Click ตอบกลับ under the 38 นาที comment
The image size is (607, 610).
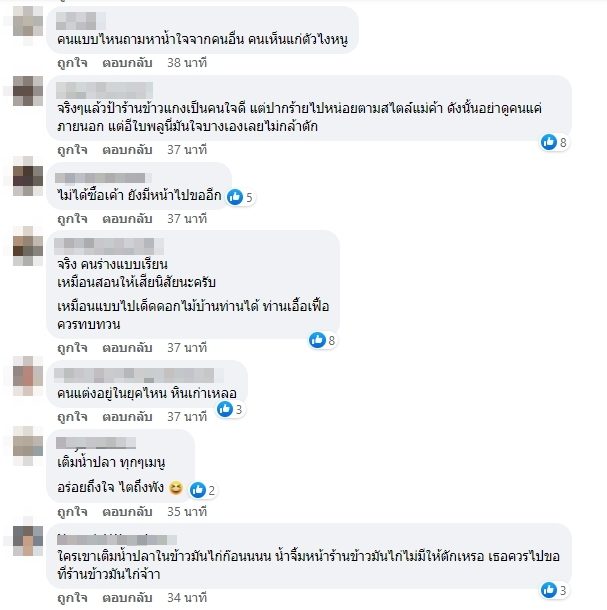(127, 63)
